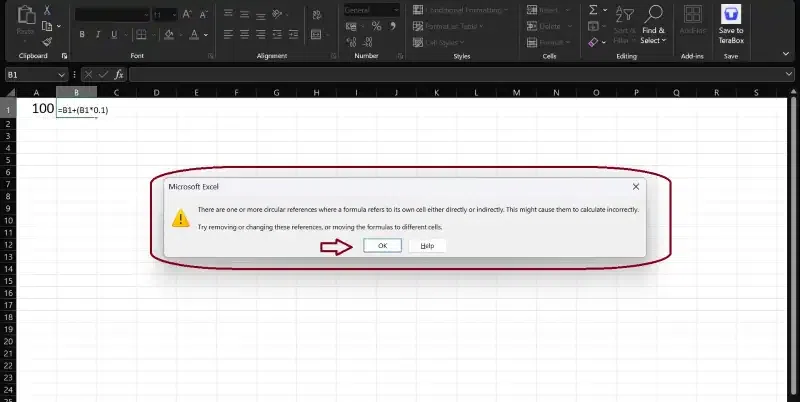
Task: Click the Orientation text-angle icon
Action: tap(277, 14)
